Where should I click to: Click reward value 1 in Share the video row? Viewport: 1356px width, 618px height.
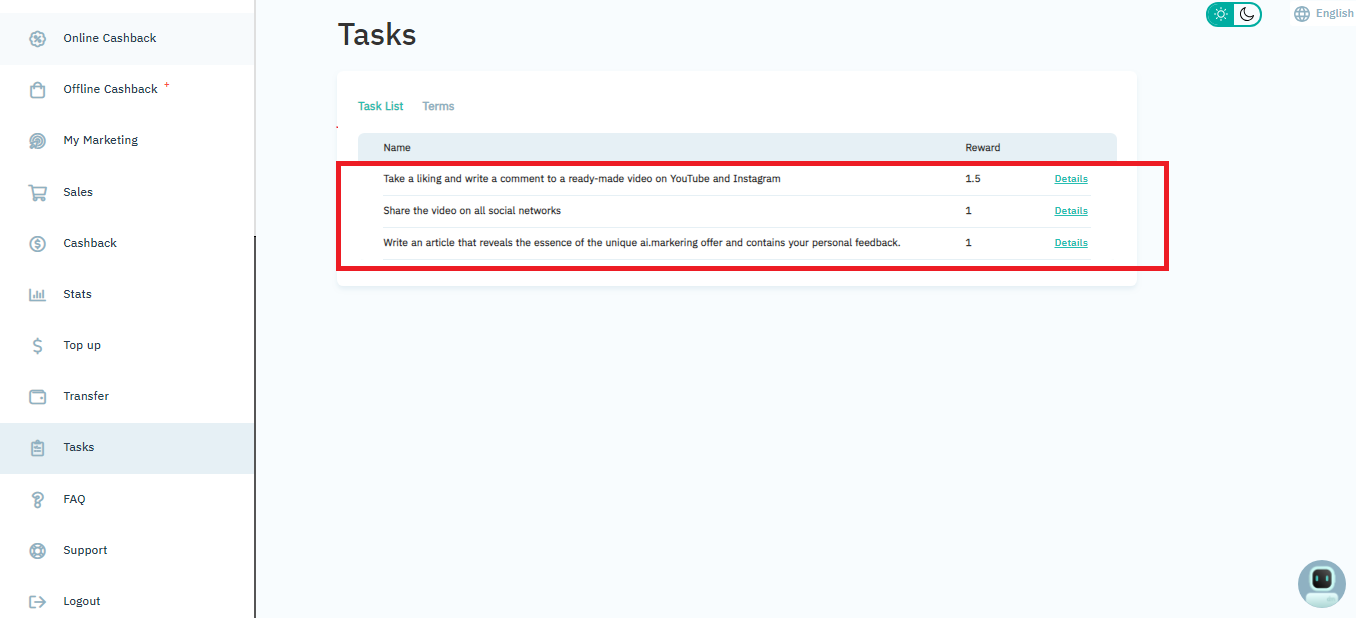pos(968,211)
